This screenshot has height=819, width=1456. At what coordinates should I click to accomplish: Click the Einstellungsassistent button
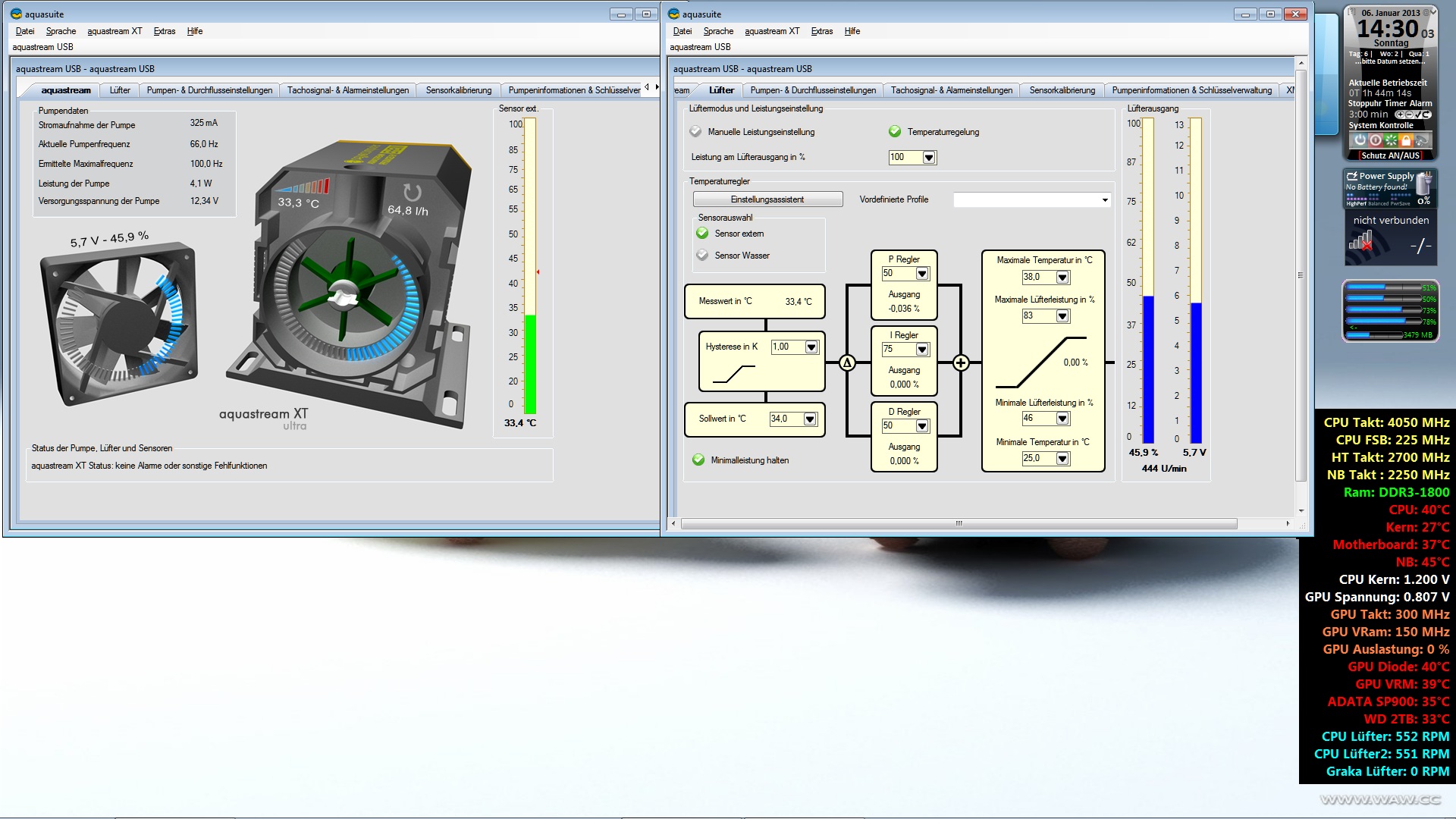tap(767, 199)
